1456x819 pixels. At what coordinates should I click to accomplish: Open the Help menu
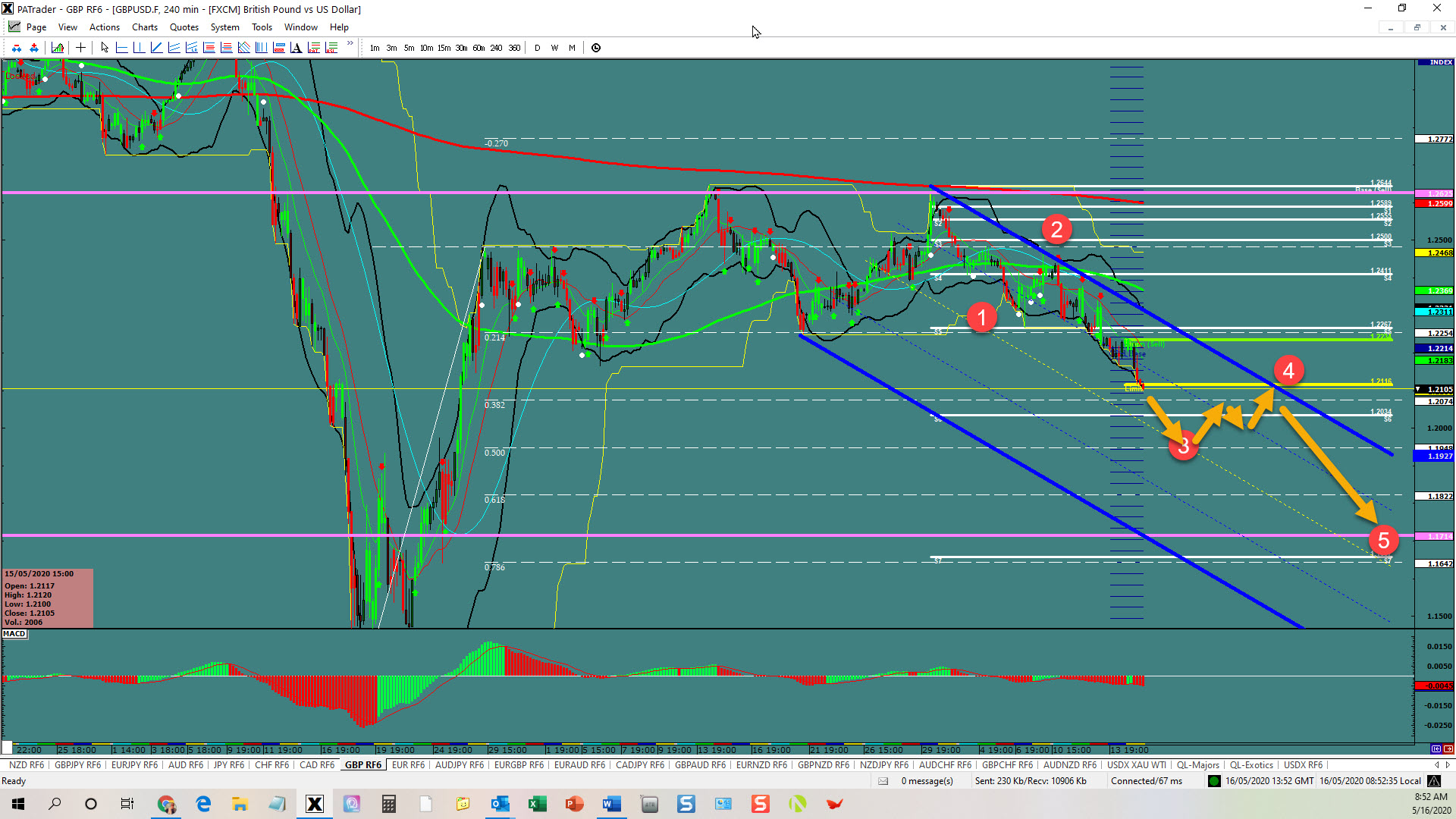pyautogui.click(x=339, y=27)
